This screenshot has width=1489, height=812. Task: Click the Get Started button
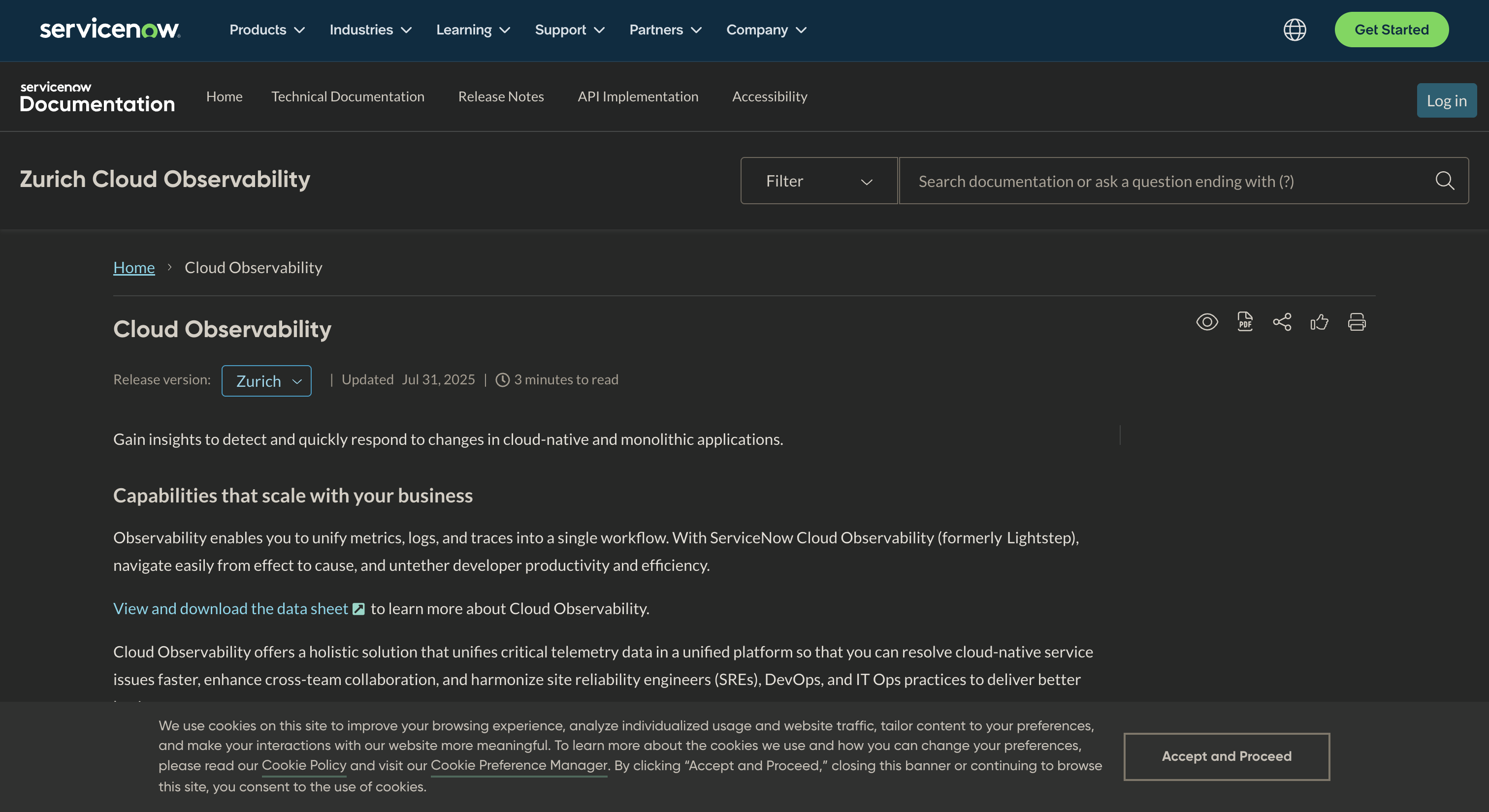[x=1391, y=30]
